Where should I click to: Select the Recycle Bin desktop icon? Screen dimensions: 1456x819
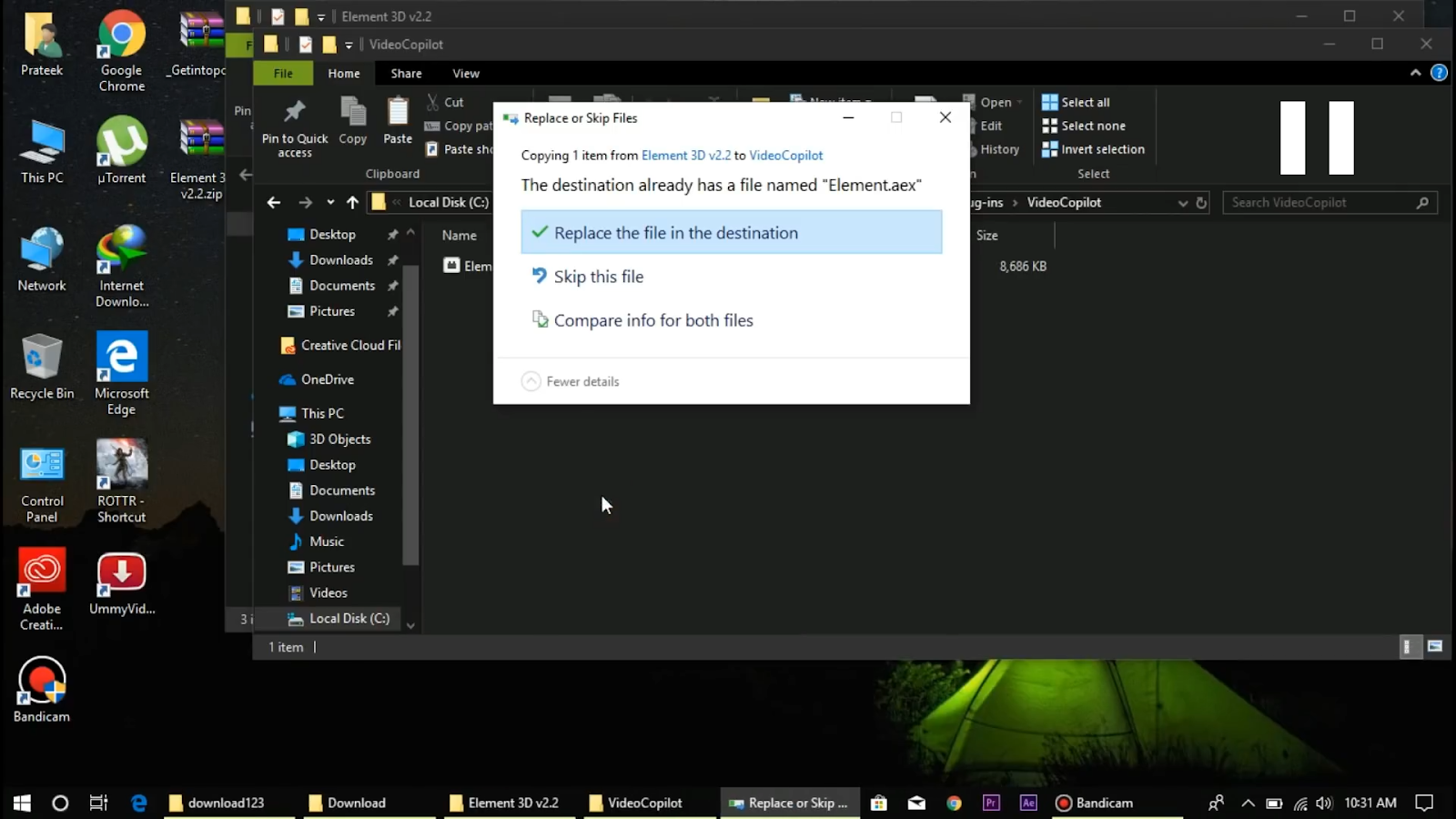click(42, 367)
